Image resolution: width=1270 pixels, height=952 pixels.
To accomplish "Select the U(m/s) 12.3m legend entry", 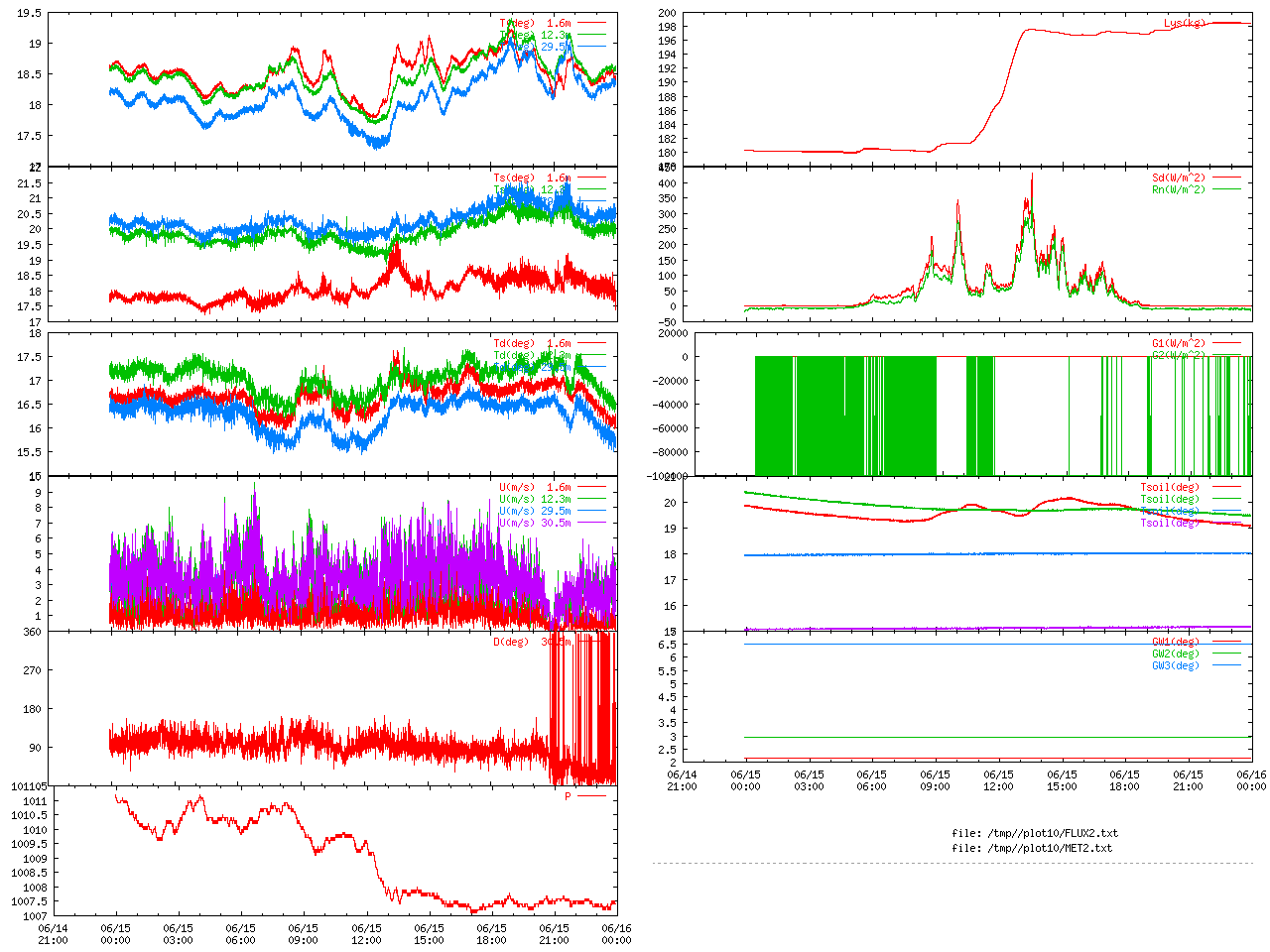I will click(535, 500).
